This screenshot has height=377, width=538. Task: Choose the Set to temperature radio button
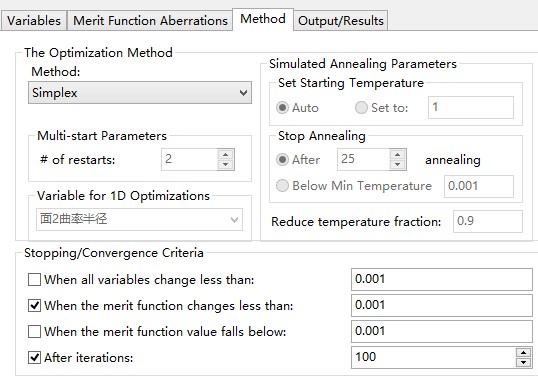point(361,108)
